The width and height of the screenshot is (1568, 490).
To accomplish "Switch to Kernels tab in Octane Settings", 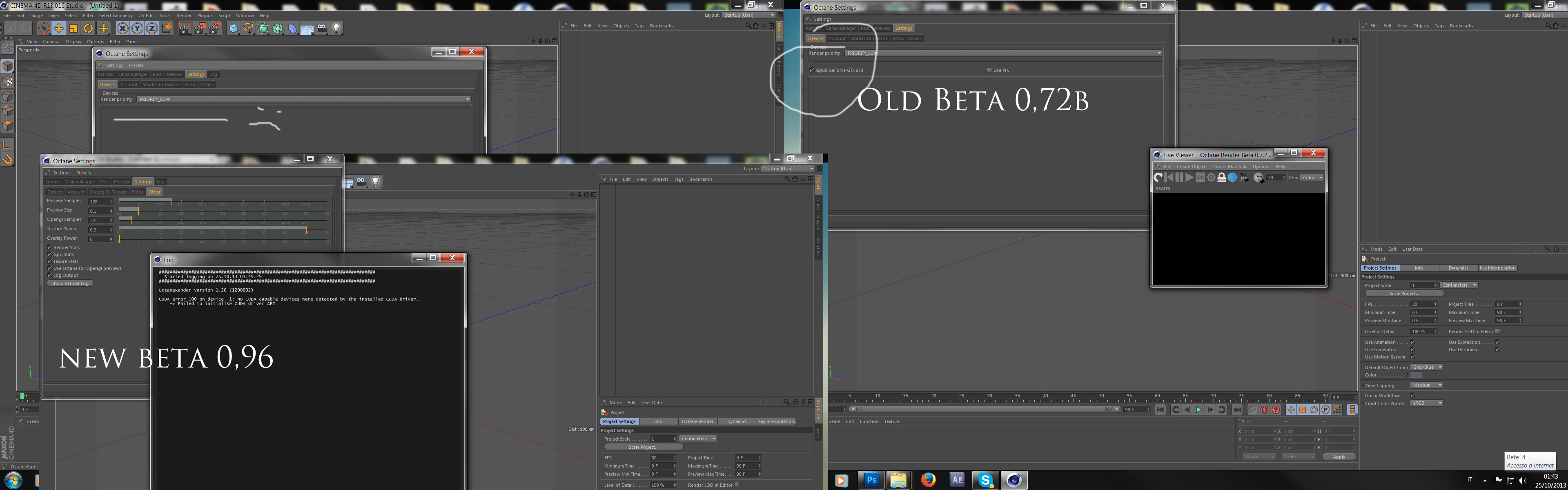I will (53, 182).
